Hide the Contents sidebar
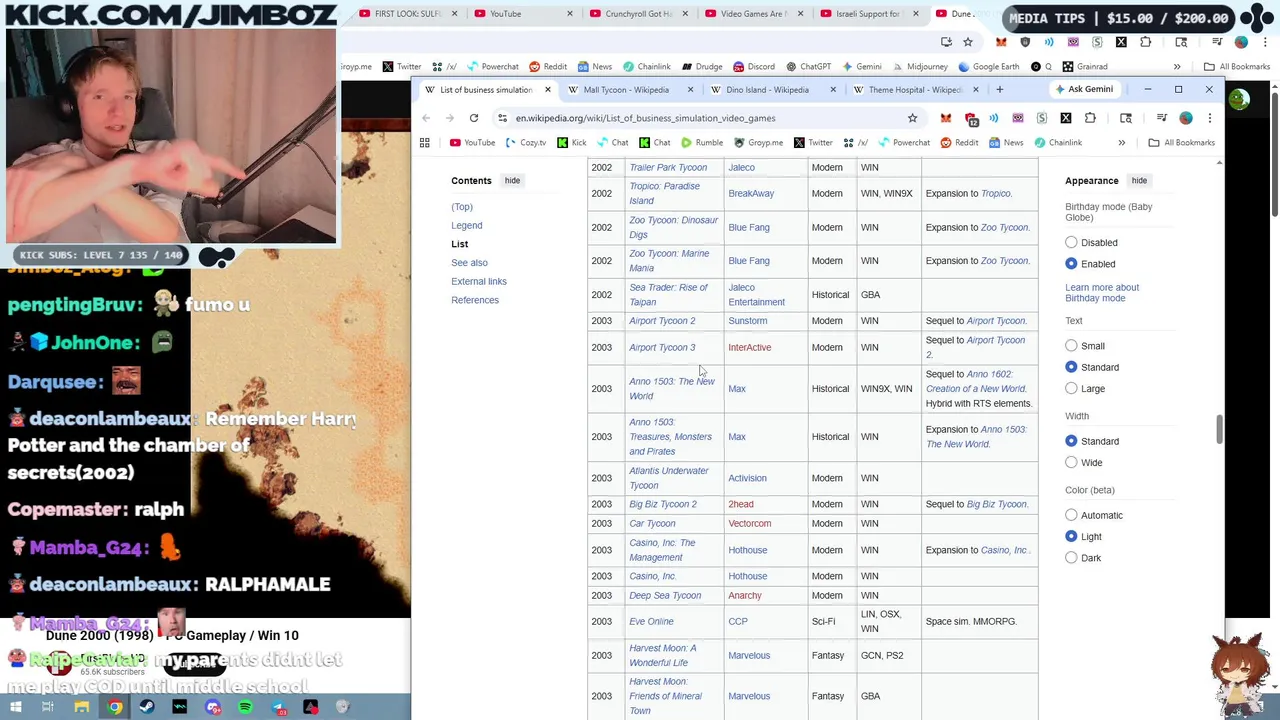The width and height of the screenshot is (1280, 720). point(512,181)
